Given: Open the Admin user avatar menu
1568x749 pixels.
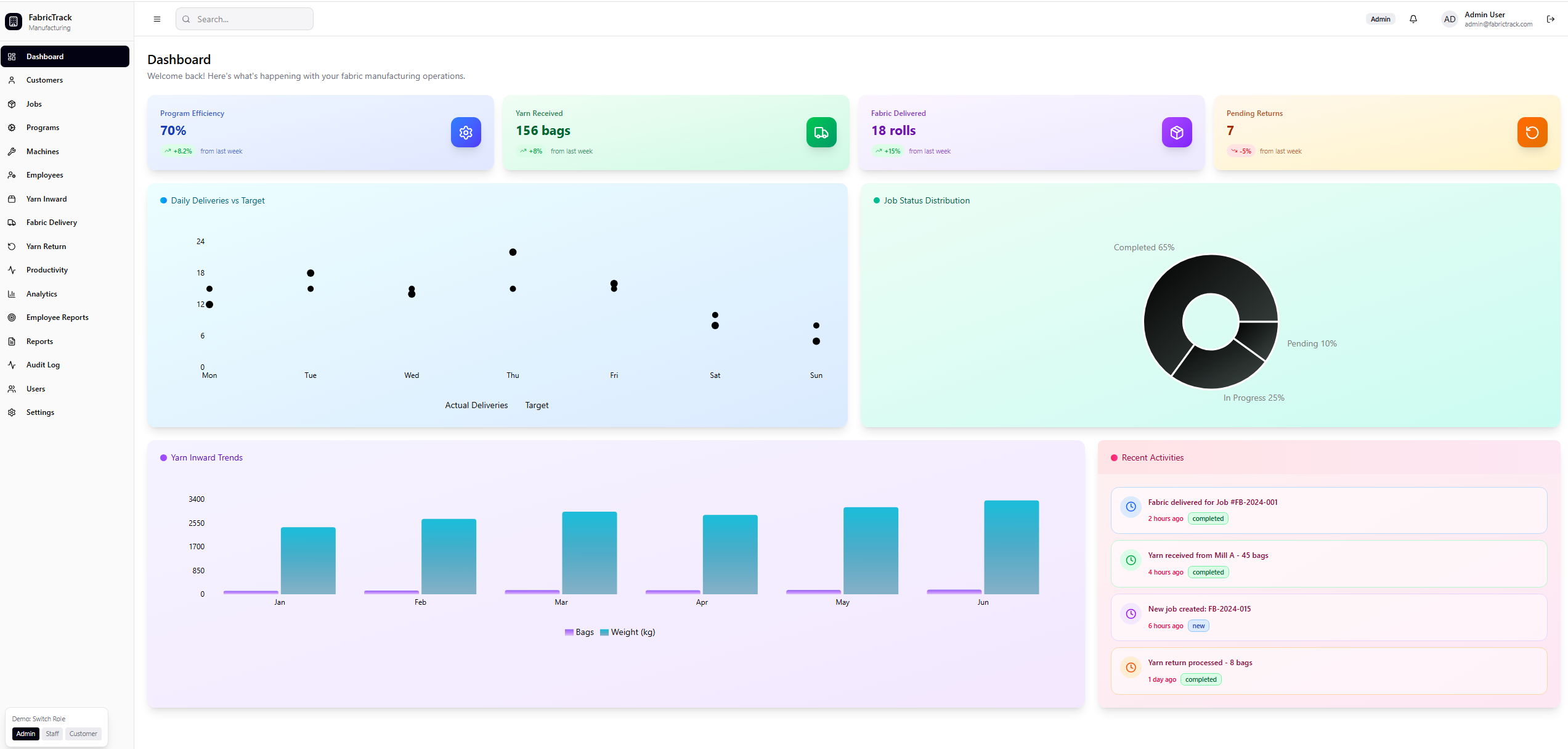Looking at the screenshot, I should [x=1449, y=19].
